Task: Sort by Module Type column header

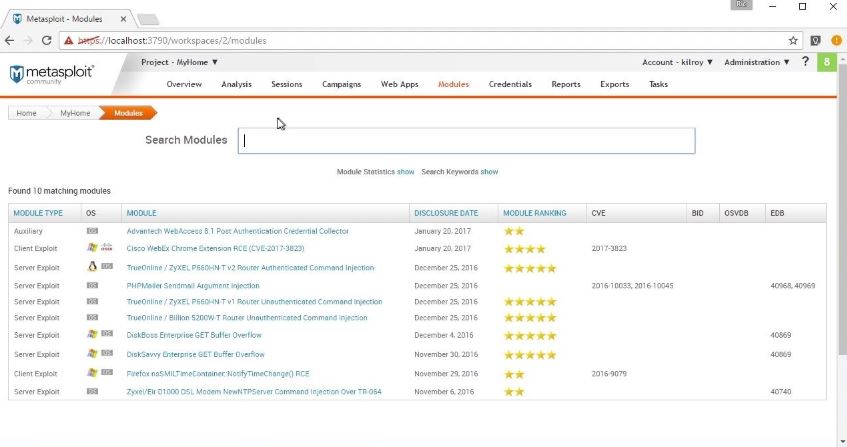Action: (38, 213)
